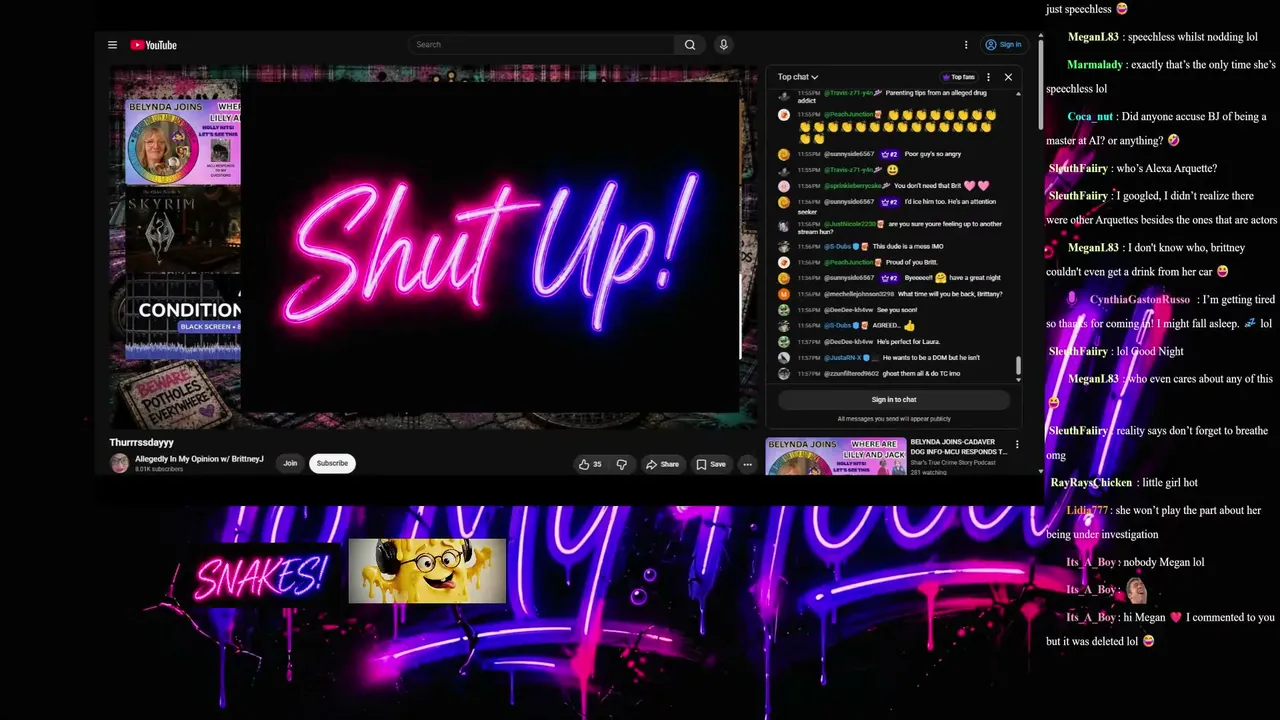This screenshot has width=1280, height=720.
Task: Subscribe to the BrittneyJ channel
Action: click(332, 463)
